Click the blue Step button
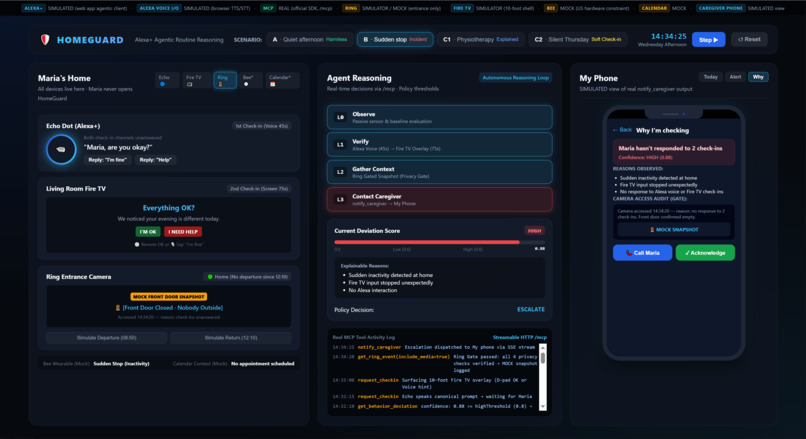 [x=708, y=40]
